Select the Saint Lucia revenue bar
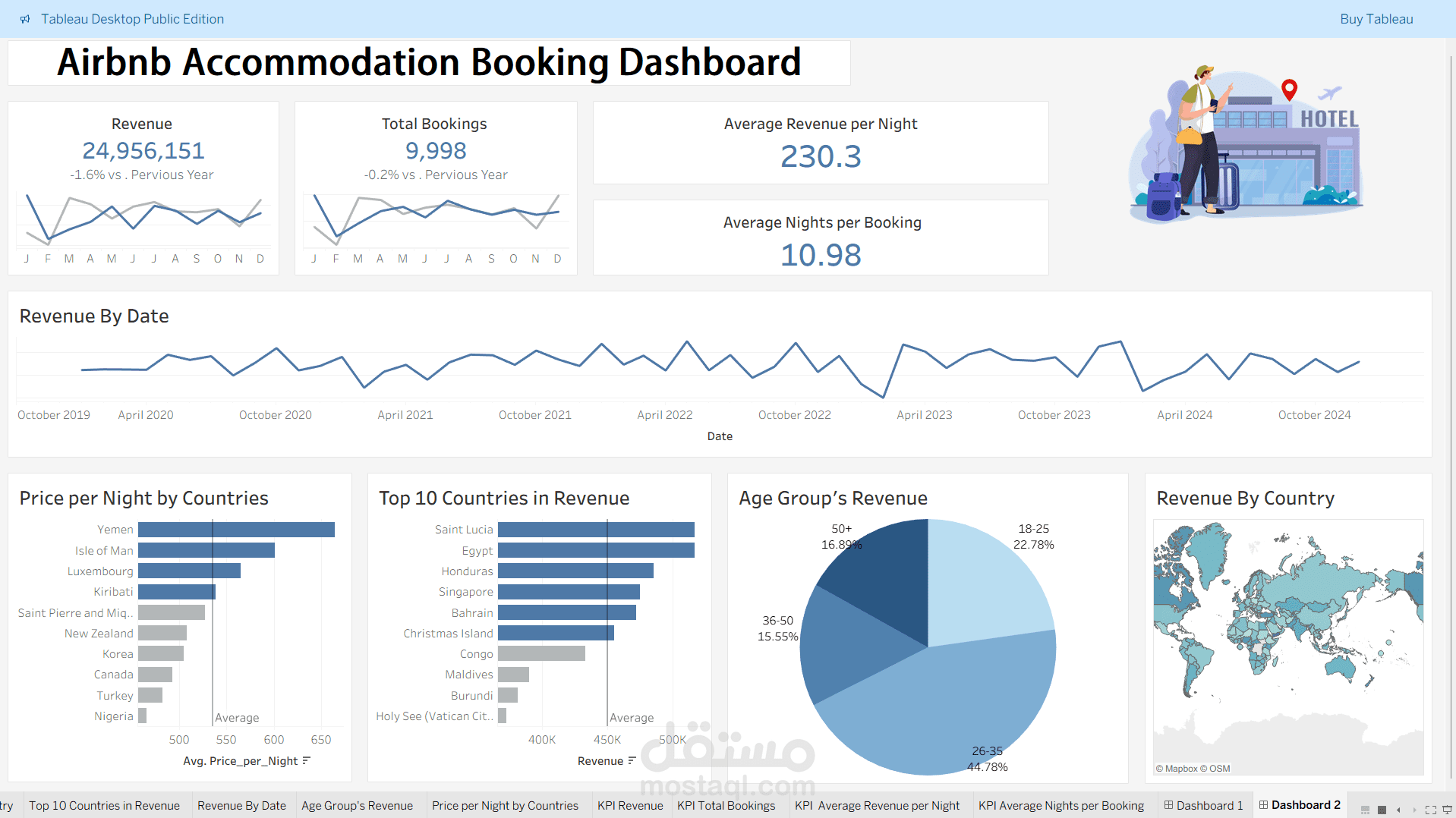Screen dimensions: 1456x818 pos(596,530)
